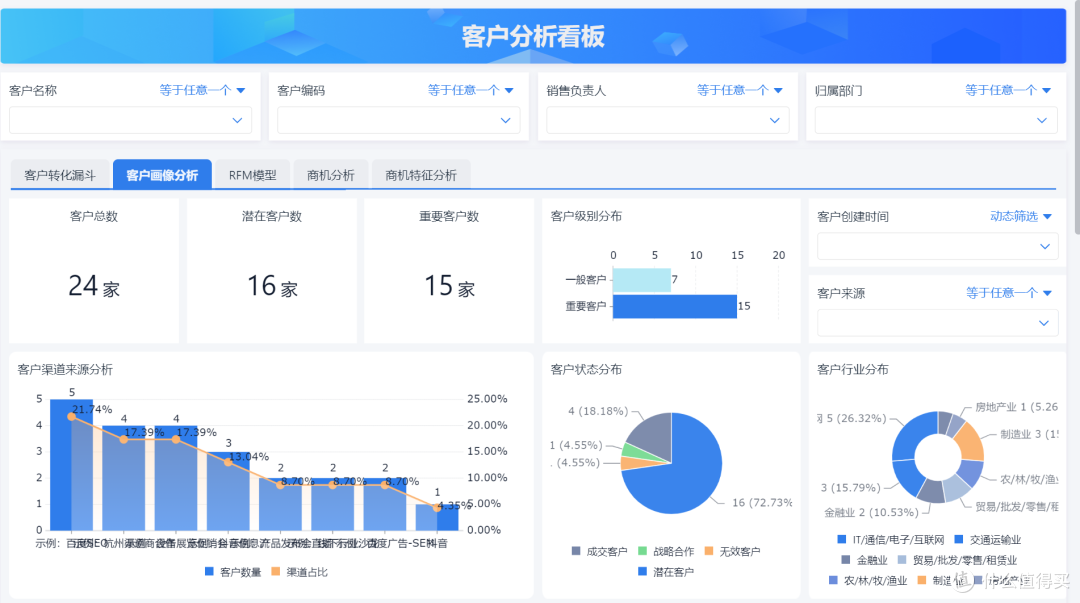The height and width of the screenshot is (603, 1080).
Task: Click the 客户行业分布 chart title
Action: coord(853,370)
